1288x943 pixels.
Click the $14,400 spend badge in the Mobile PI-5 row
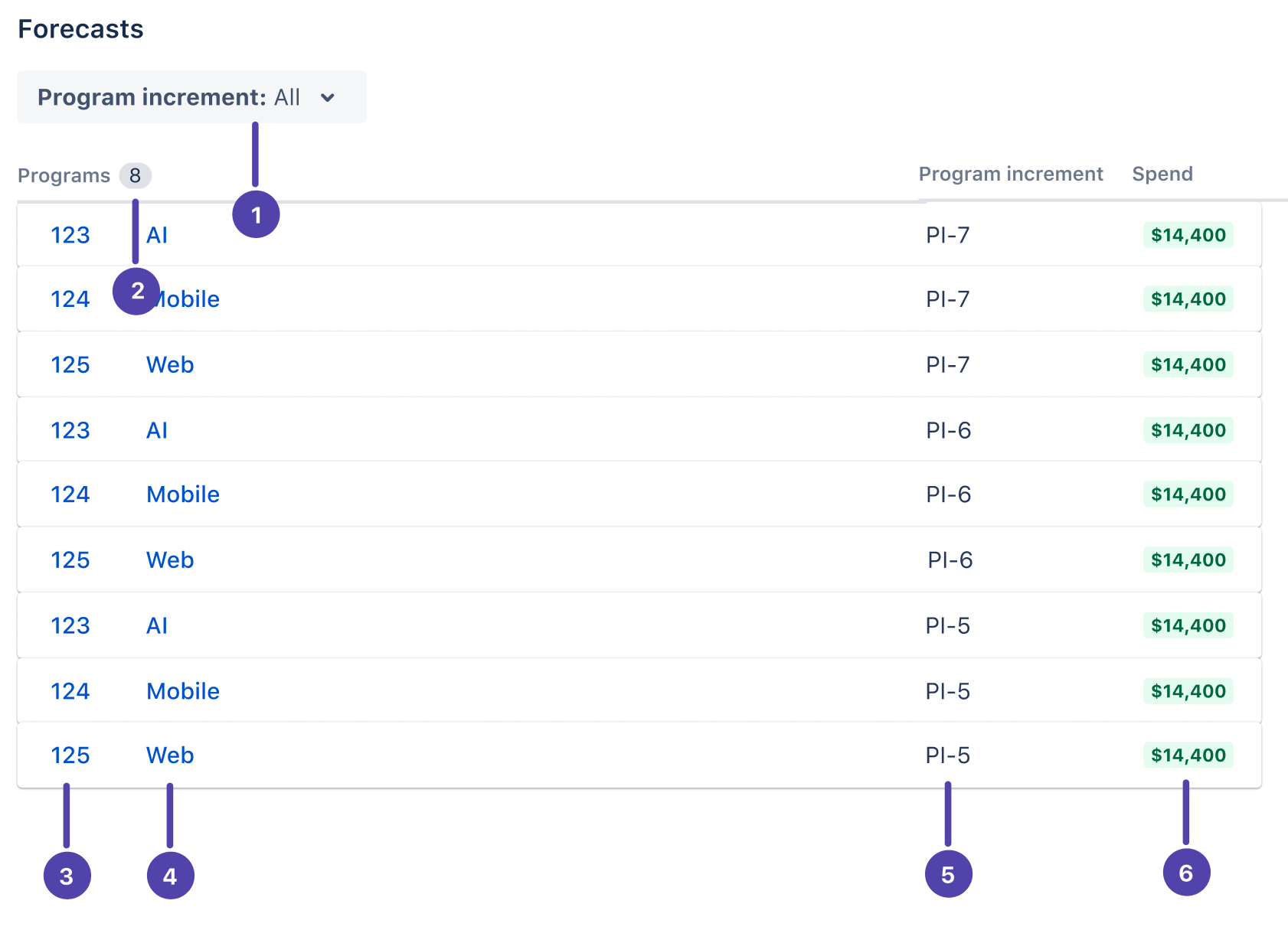pyautogui.click(x=1188, y=691)
